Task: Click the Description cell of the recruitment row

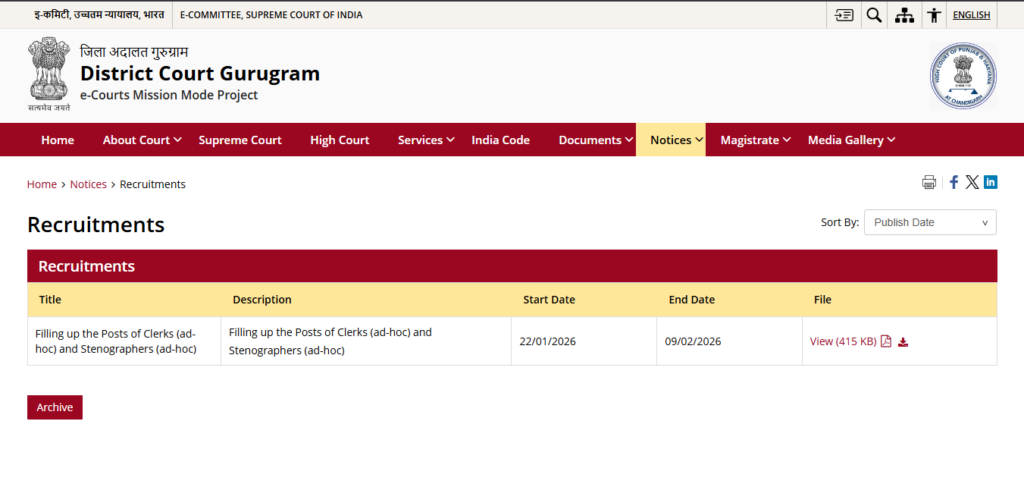Action: click(366, 341)
